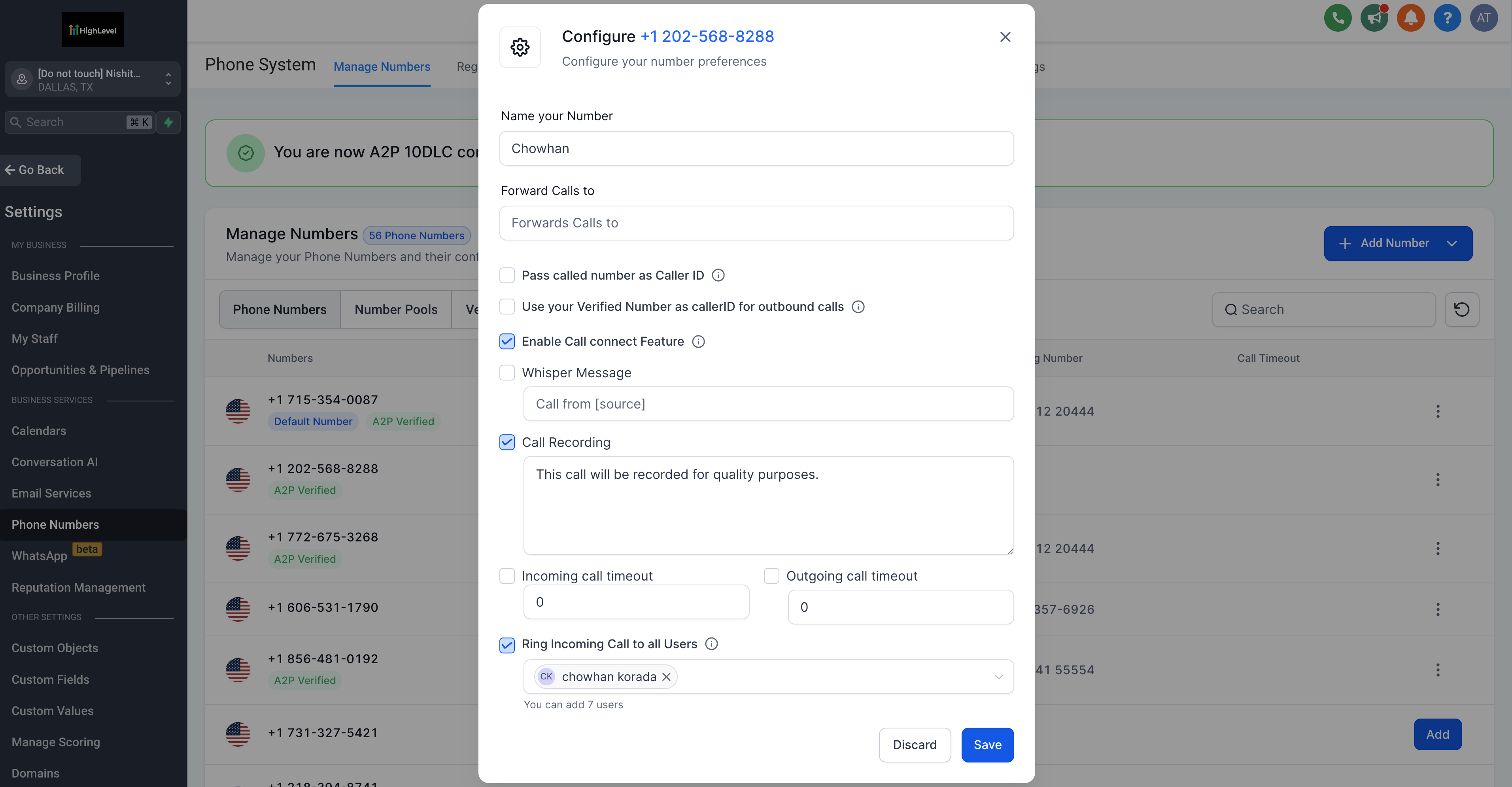Open row menu for +1 202-568-8288
1512x787 pixels.
[1437, 480]
